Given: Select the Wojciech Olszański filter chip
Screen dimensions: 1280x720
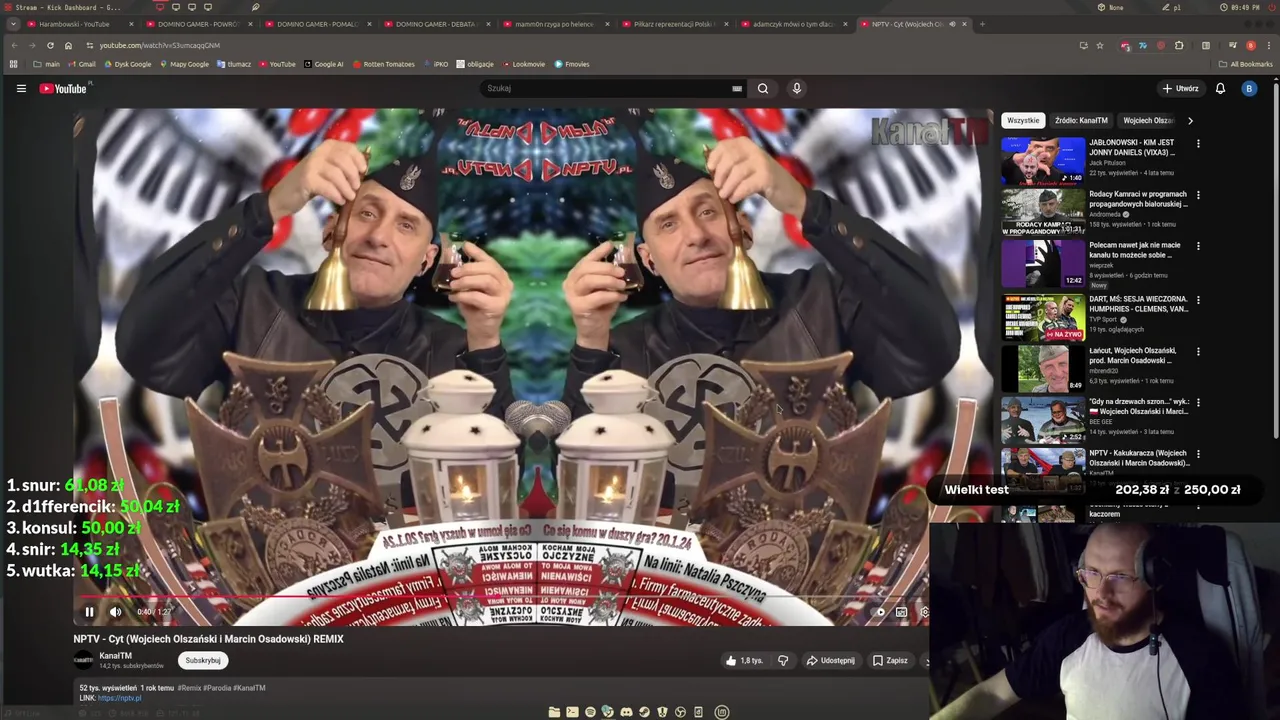Looking at the screenshot, I should tap(1149, 120).
